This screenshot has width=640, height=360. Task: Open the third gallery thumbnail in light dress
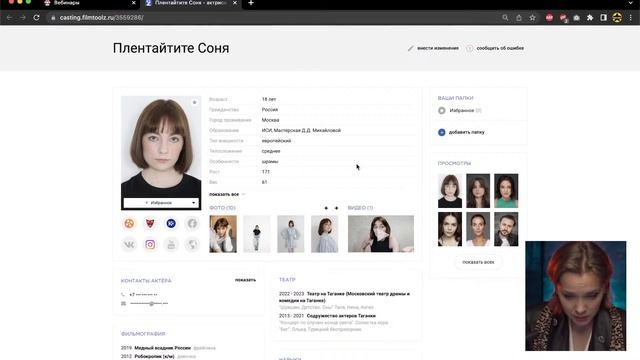click(x=291, y=234)
